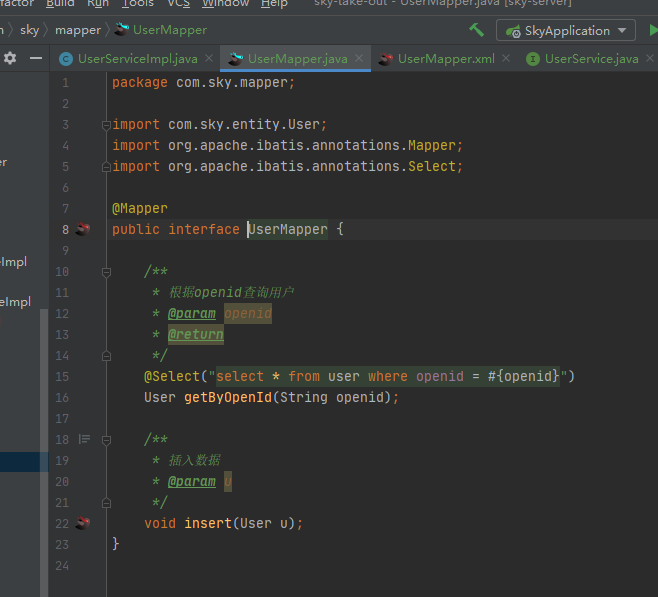Switch to UserServiceImpl.java tab
The width and height of the screenshot is (658, 597).
click(x=138, y=59)
